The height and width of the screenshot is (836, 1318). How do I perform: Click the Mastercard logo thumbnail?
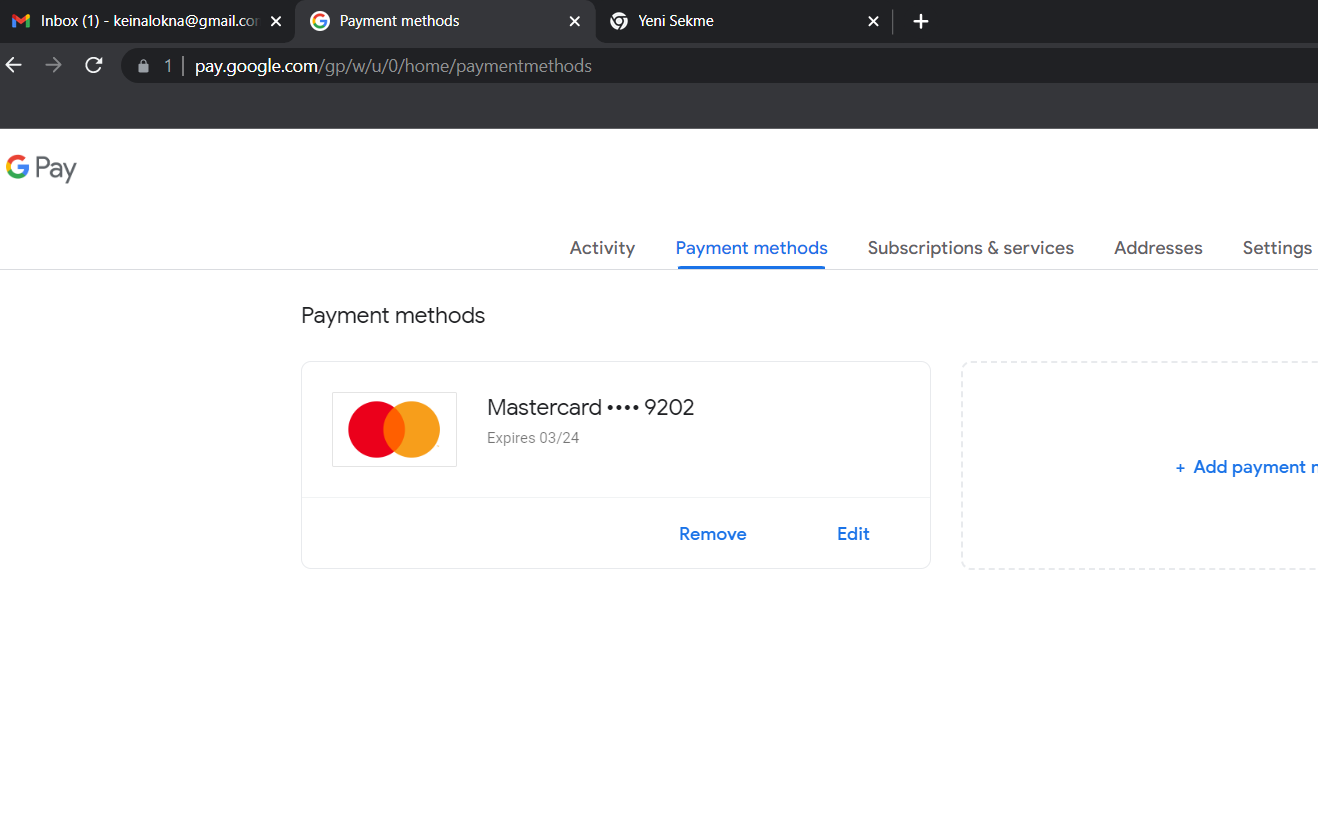(394, 429)
